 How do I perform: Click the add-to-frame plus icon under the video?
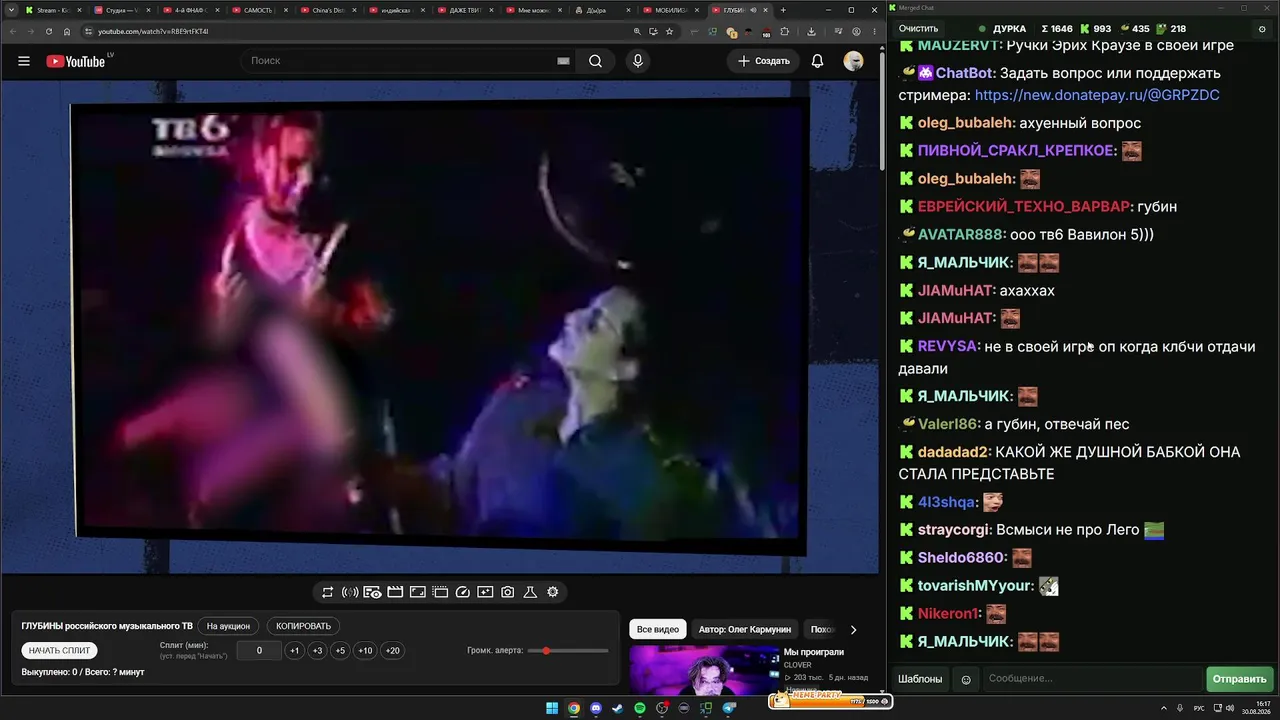(485, 592)
